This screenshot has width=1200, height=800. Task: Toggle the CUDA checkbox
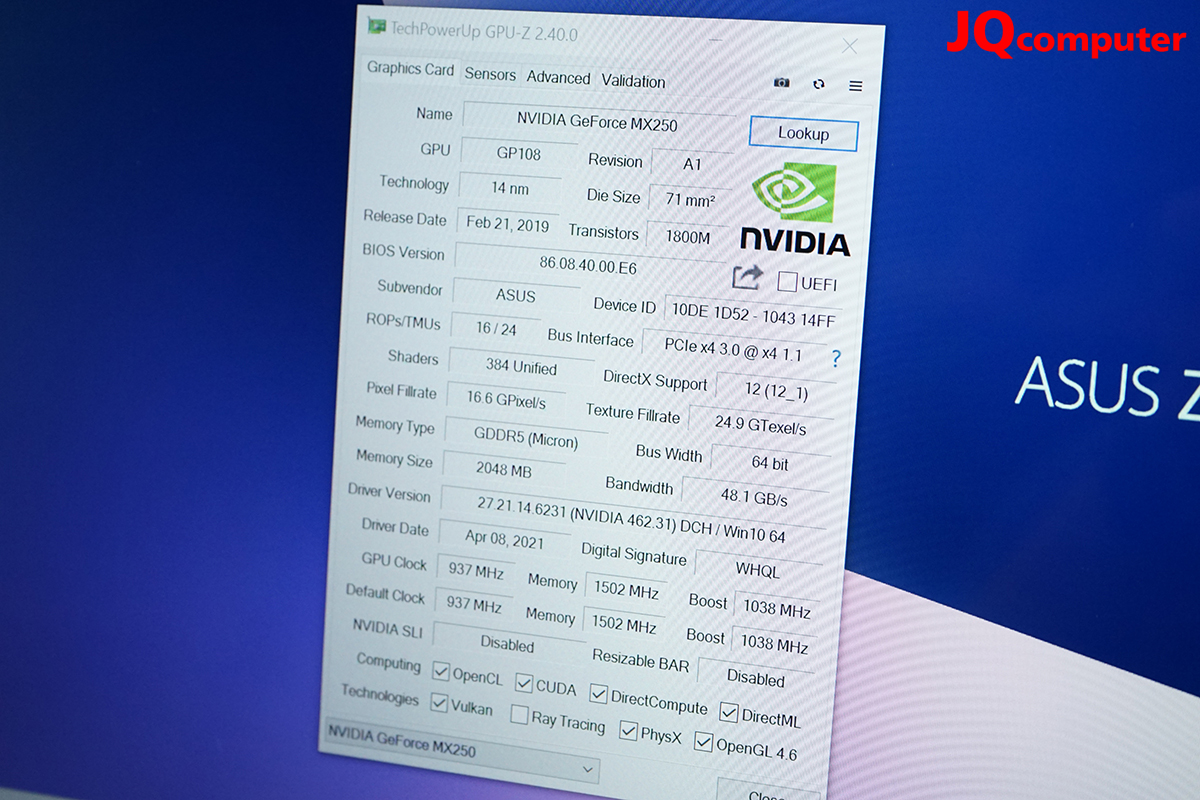[524, 683]
